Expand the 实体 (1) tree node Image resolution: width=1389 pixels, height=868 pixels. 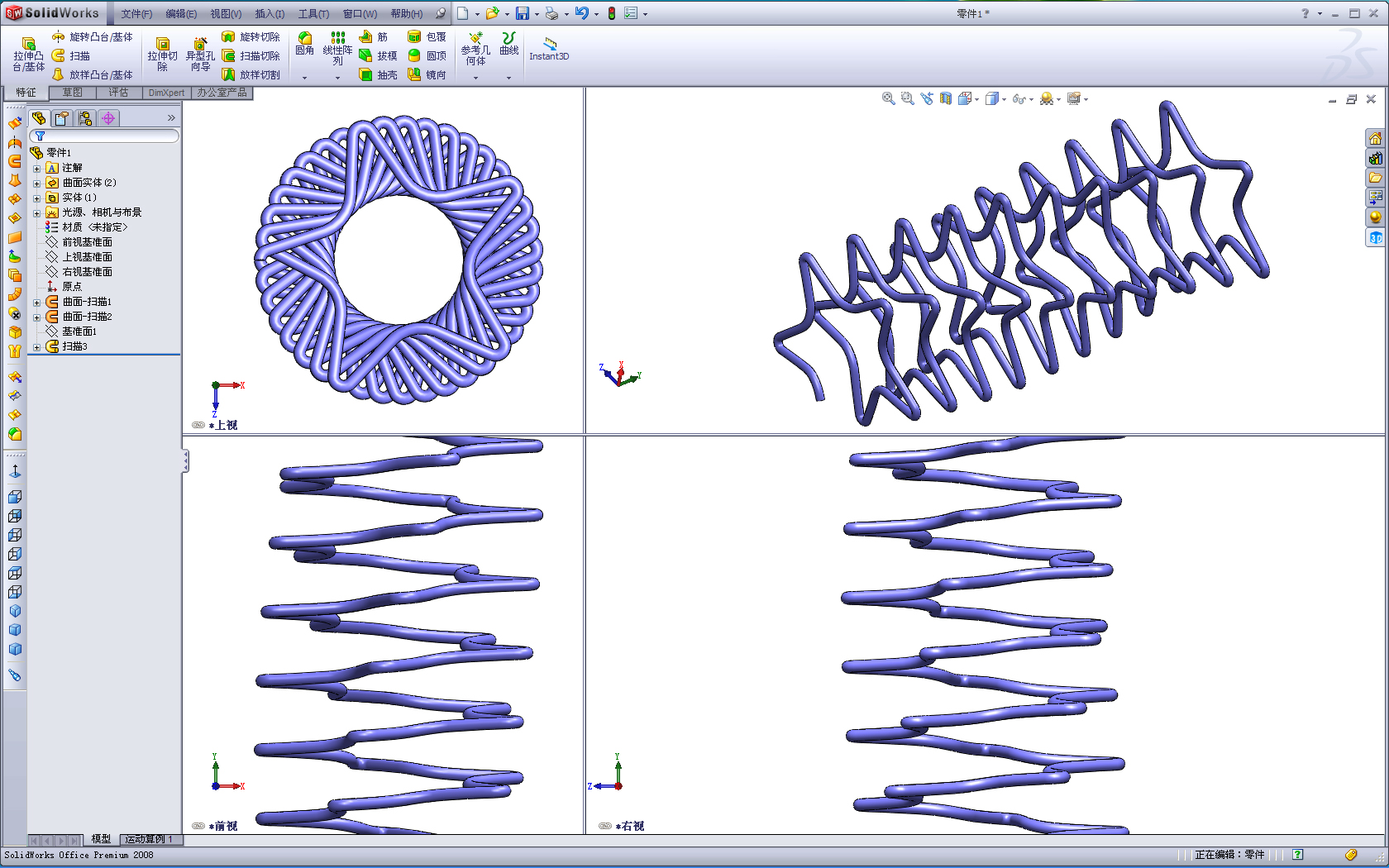tap(36, 198)
